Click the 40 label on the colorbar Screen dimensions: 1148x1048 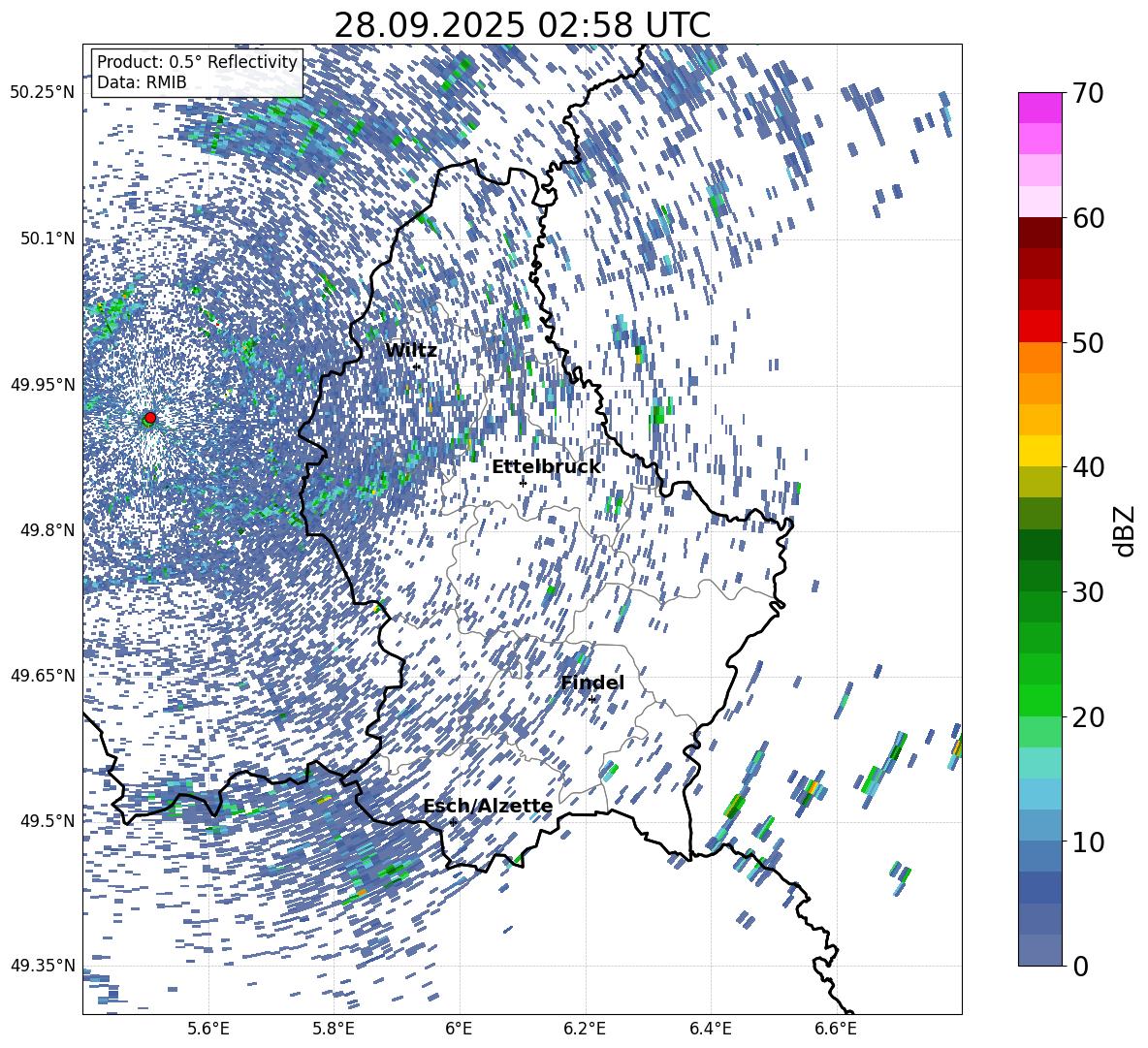[1088, 467]
